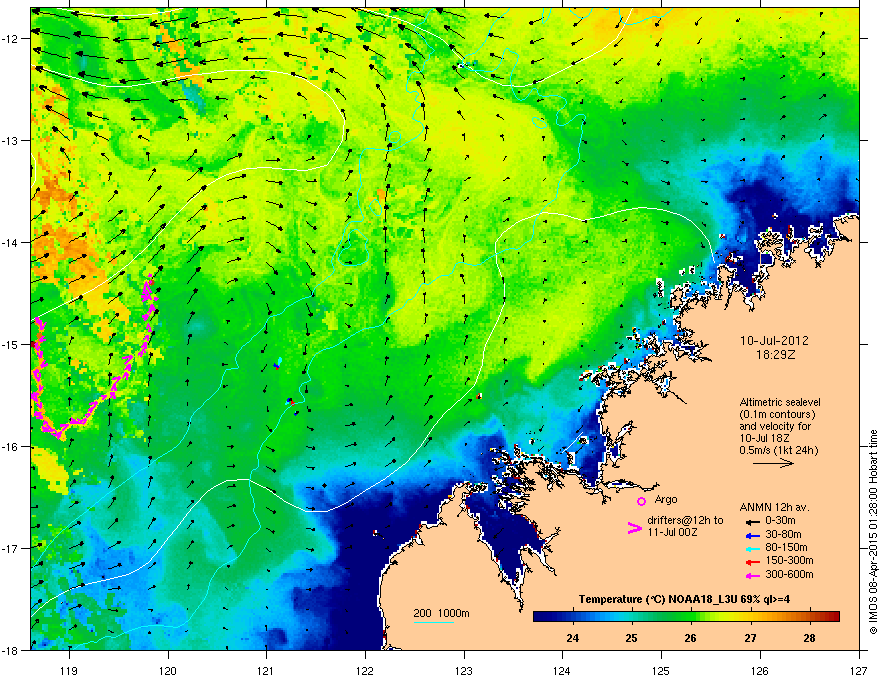Click the IMOS copyright timestamp text
This screenshot has height=680, width=880.
873,532
